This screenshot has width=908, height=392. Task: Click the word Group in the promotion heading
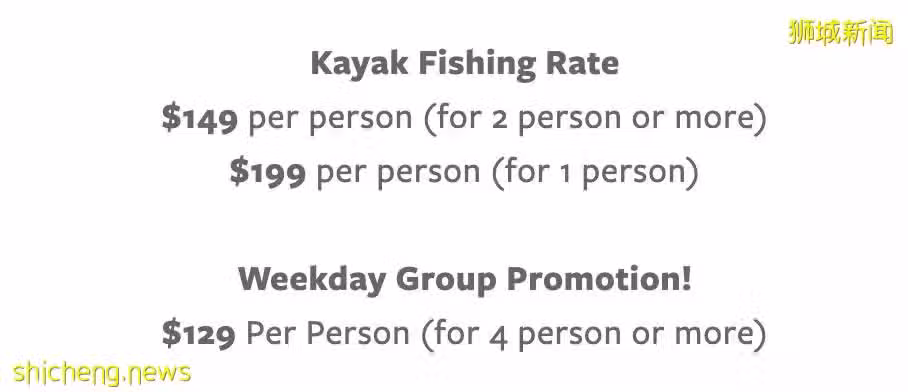pyautogui.click(x=446, y=281)
